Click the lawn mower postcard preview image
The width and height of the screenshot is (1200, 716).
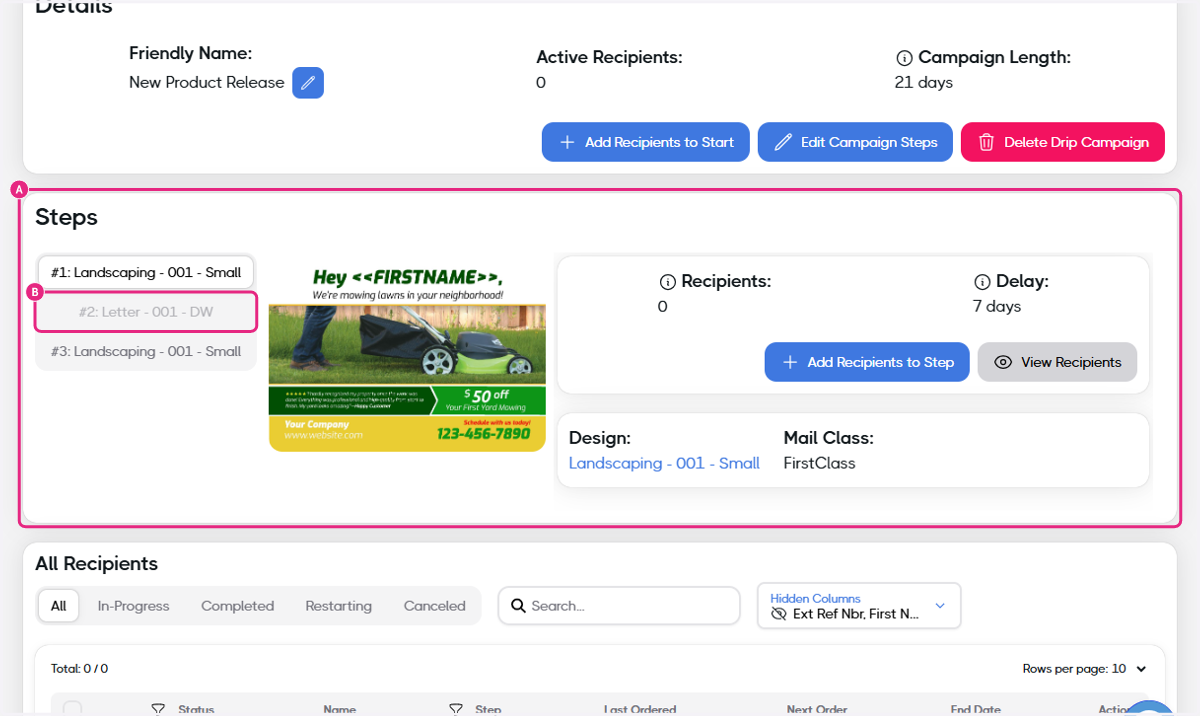pos(407,357)
